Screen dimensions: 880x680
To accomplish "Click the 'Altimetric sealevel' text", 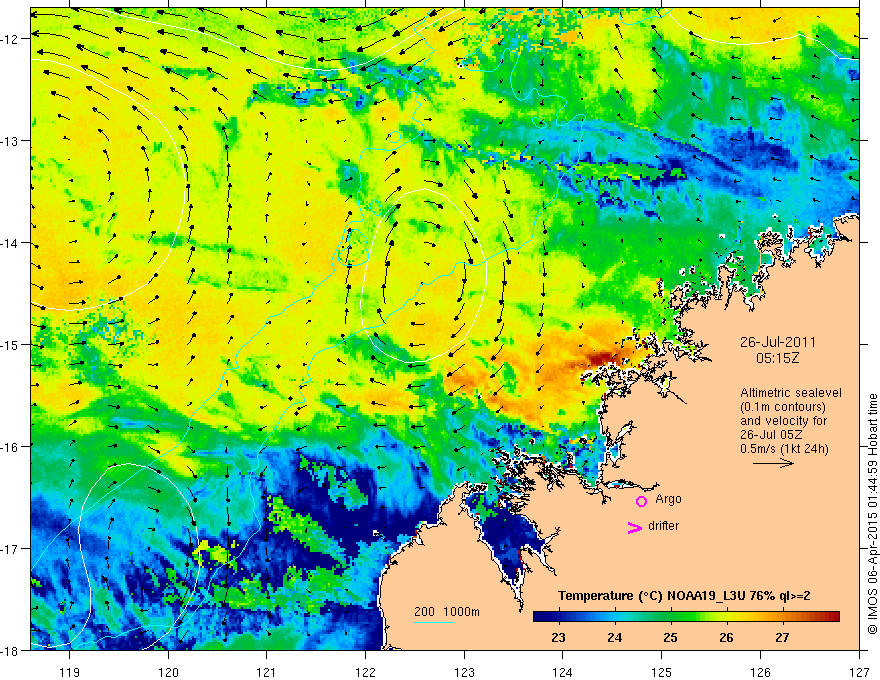I will point(791,393).
